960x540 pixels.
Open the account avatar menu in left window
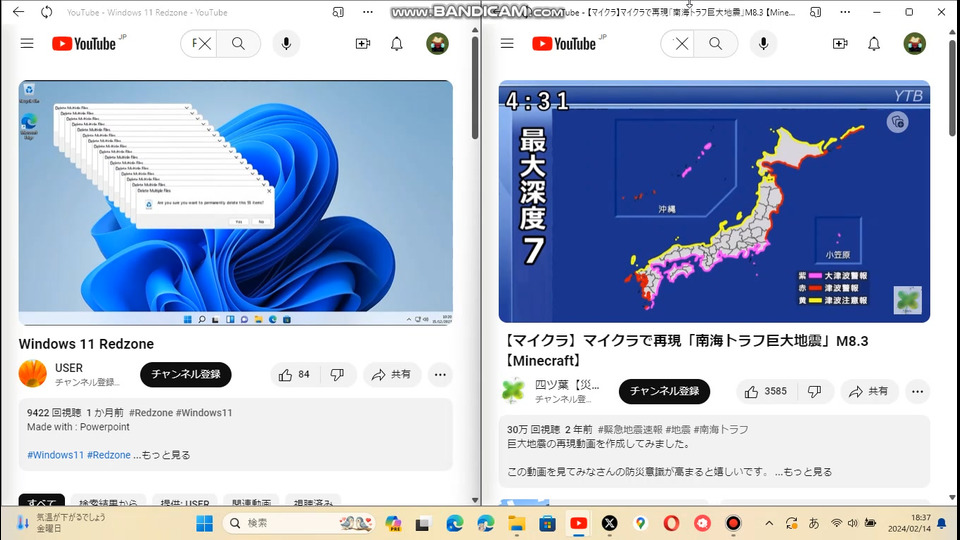(437, 43)
